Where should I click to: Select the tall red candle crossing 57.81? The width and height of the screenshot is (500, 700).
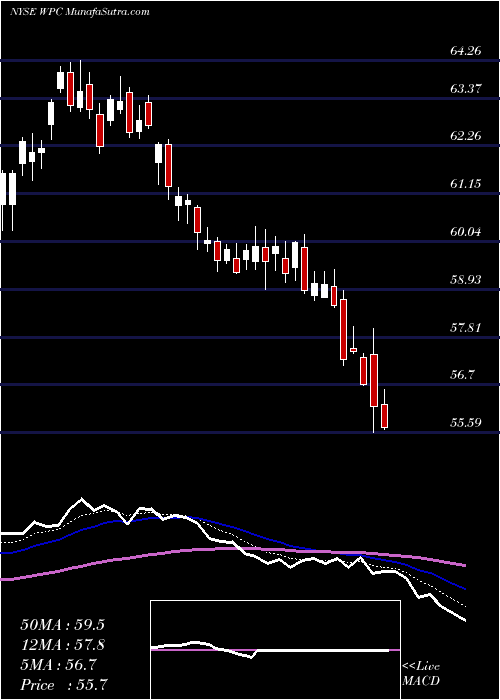coord(343,329)
